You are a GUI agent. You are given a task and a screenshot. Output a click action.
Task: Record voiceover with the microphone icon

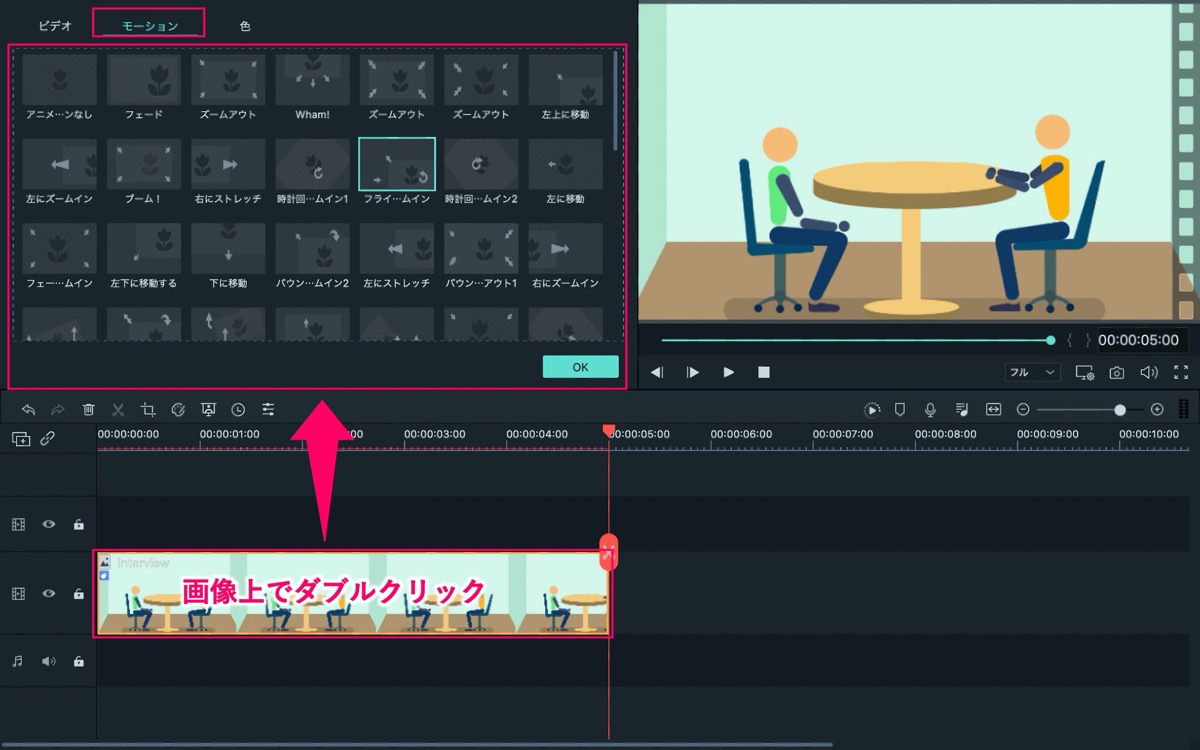pos(930,409)
